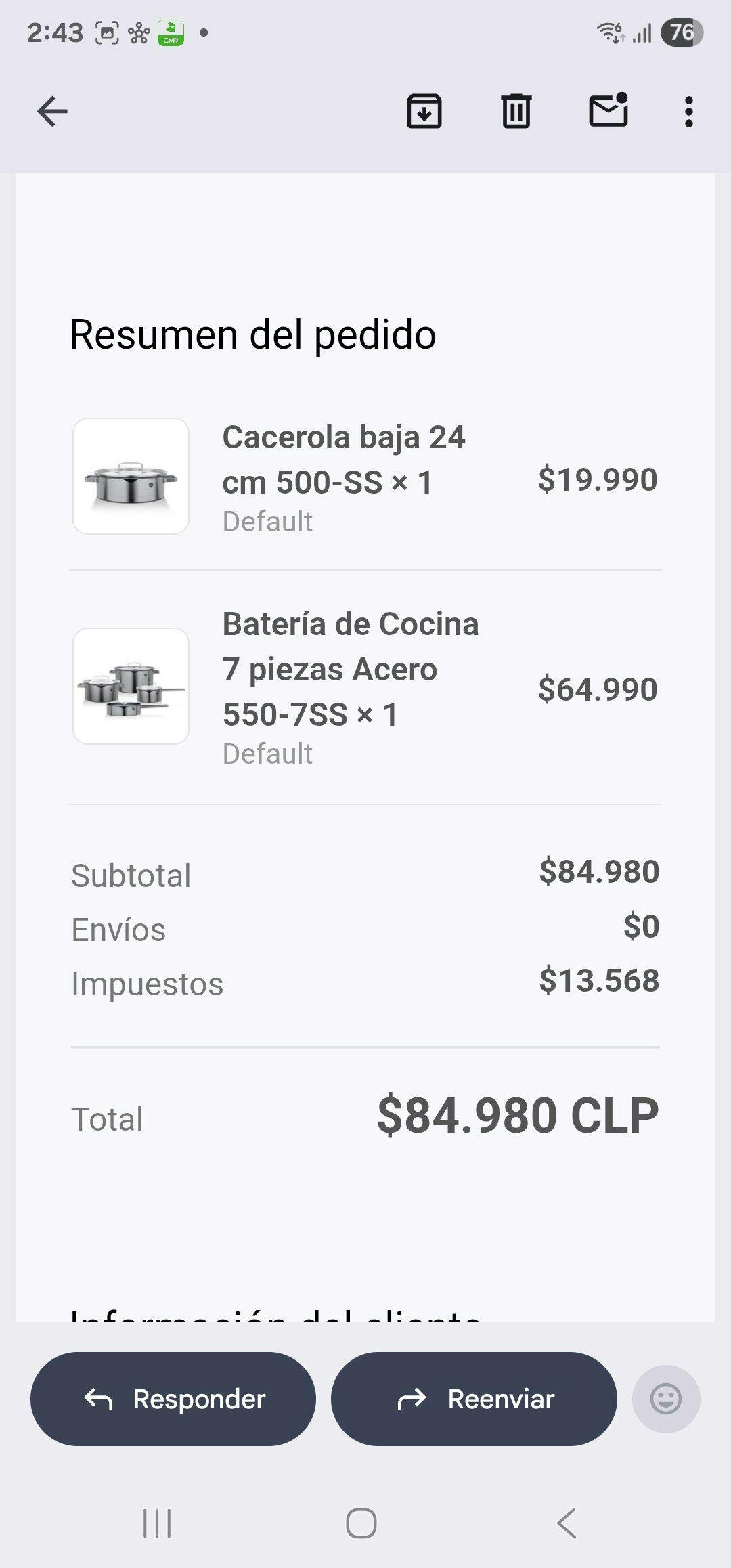Screen dimensions: 731x1568
Task: Go back using the top arrow
Action: [x=52, y=112]
